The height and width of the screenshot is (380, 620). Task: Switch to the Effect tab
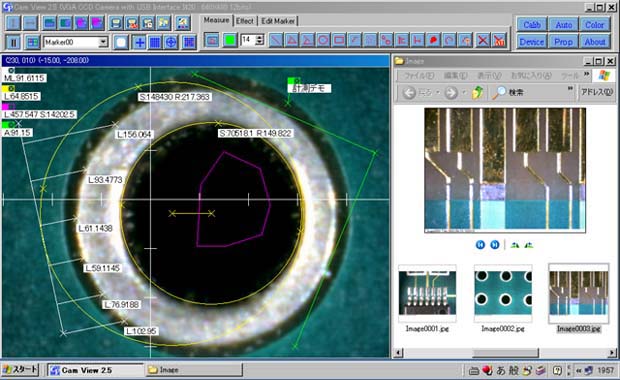[245, 21]
